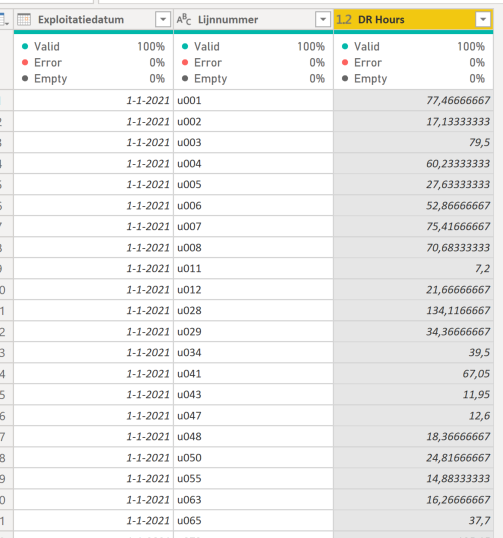
Task: Click date 1-1-2021 in the u065 row
Action: pos(93,521)
